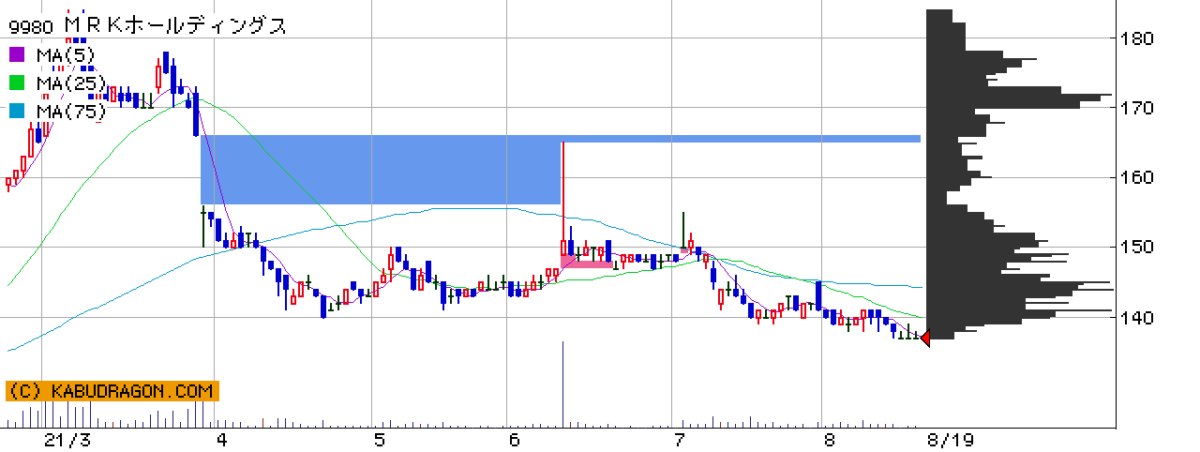The width and height of the screenshot is (1200, 452).
Task: Click the stock title 9980 MRKホールディングス
Action: [147, 26]
